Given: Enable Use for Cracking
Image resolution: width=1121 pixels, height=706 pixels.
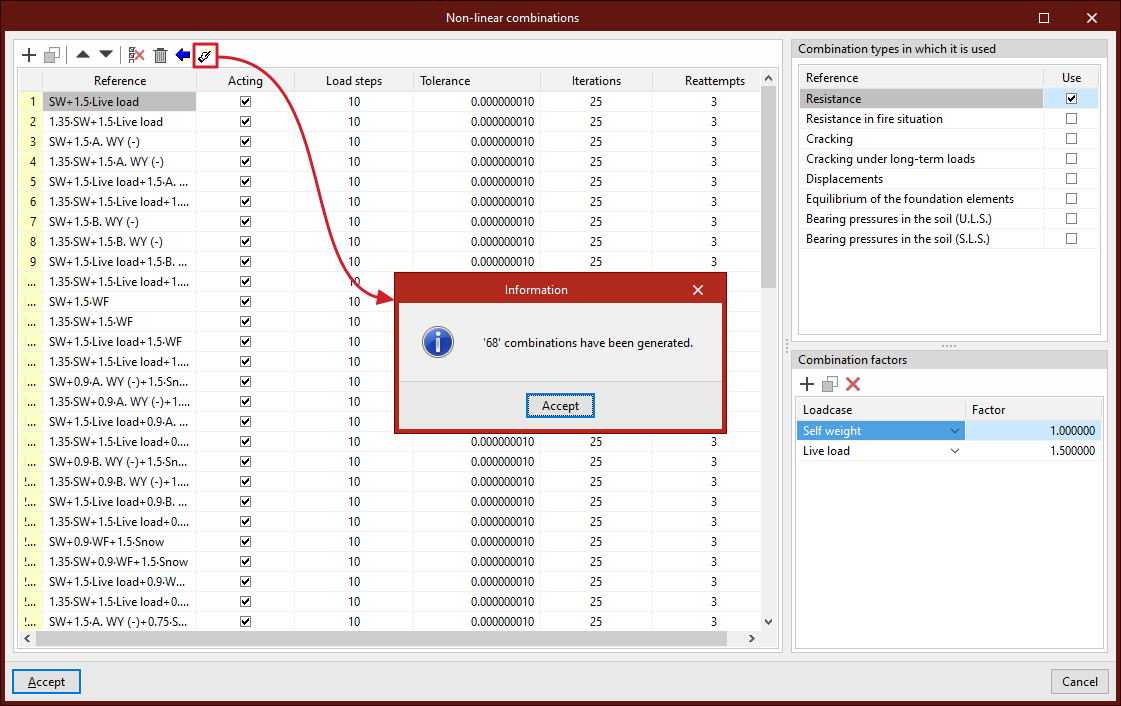Looking at the screenshot, I should 1071,139.
